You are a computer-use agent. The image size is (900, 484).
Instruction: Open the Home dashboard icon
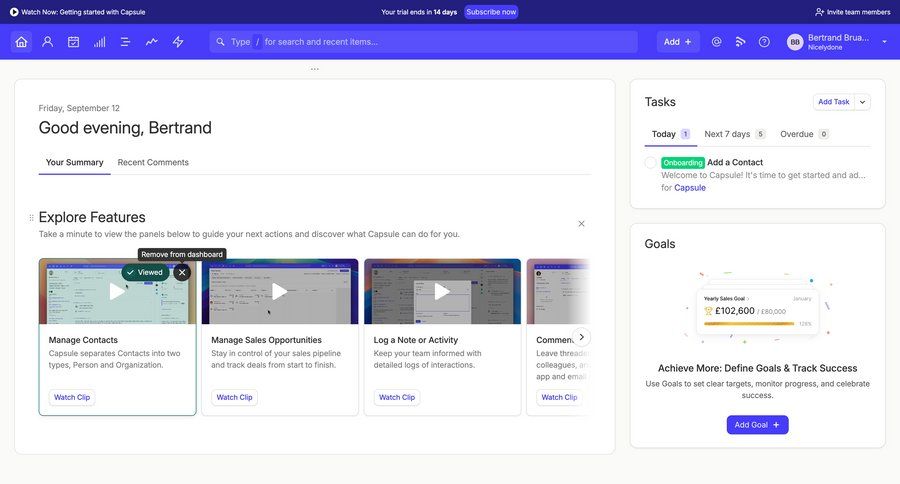pyautogui.click(x=21, y=42)
